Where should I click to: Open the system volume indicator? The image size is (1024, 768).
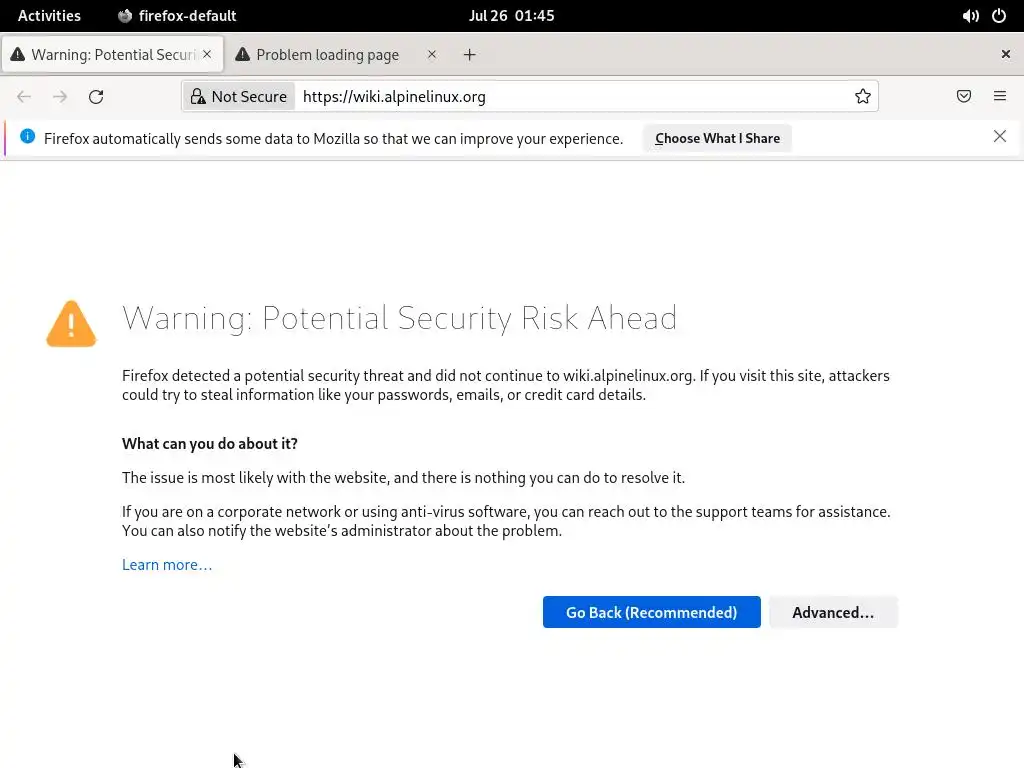pos(970,16)
